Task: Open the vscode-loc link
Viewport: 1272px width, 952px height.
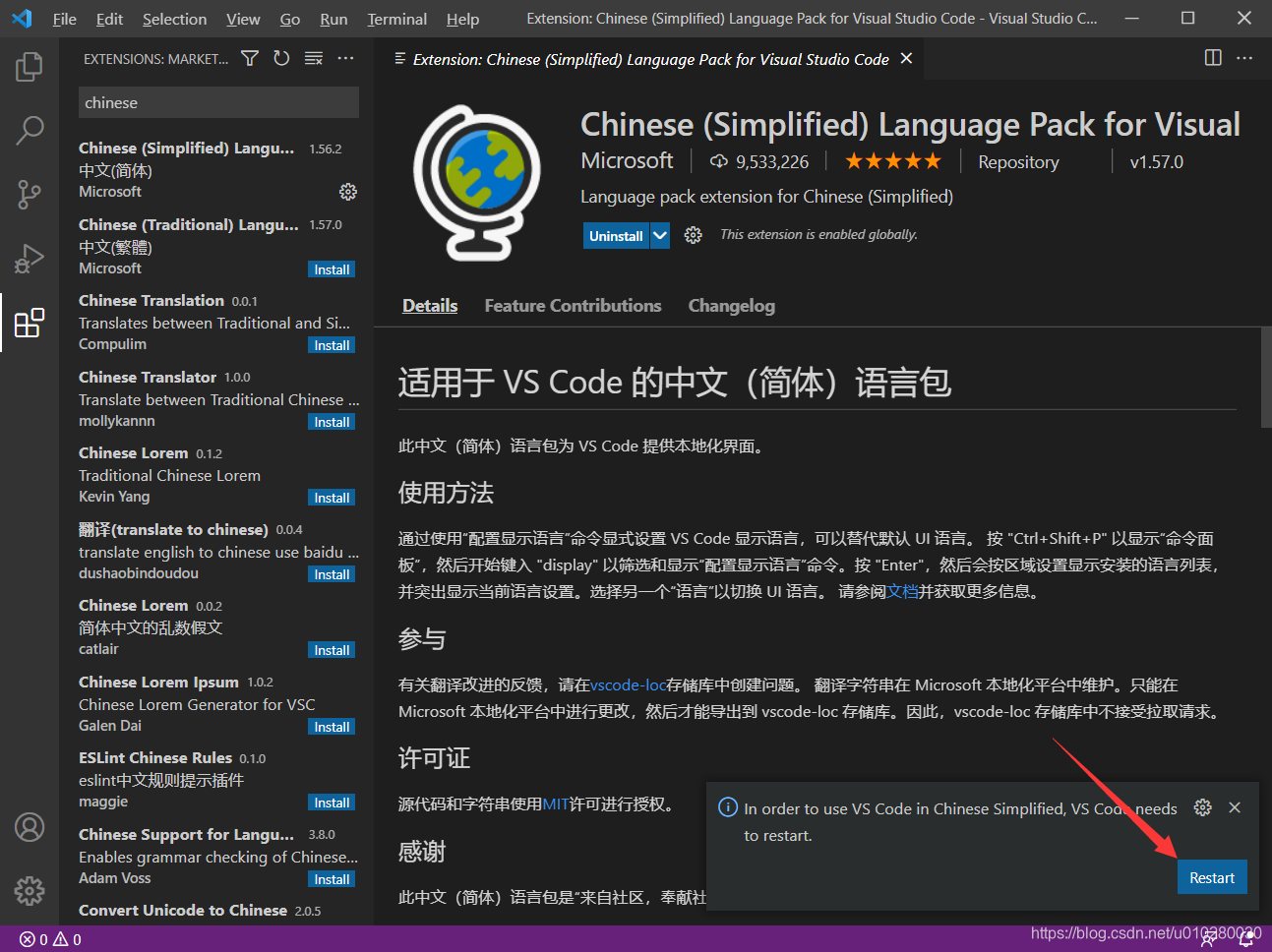Action: (628, 684)
